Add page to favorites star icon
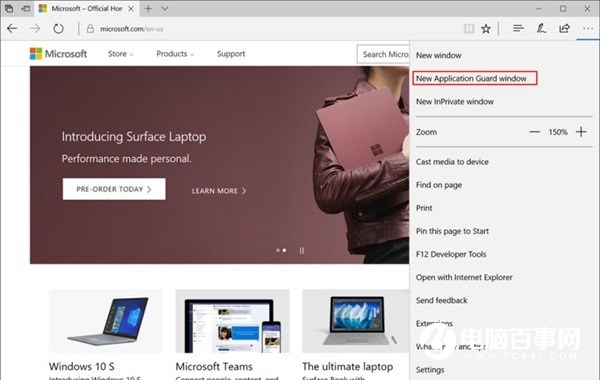This screenshot has height=380, width=600. pos(486,29)
